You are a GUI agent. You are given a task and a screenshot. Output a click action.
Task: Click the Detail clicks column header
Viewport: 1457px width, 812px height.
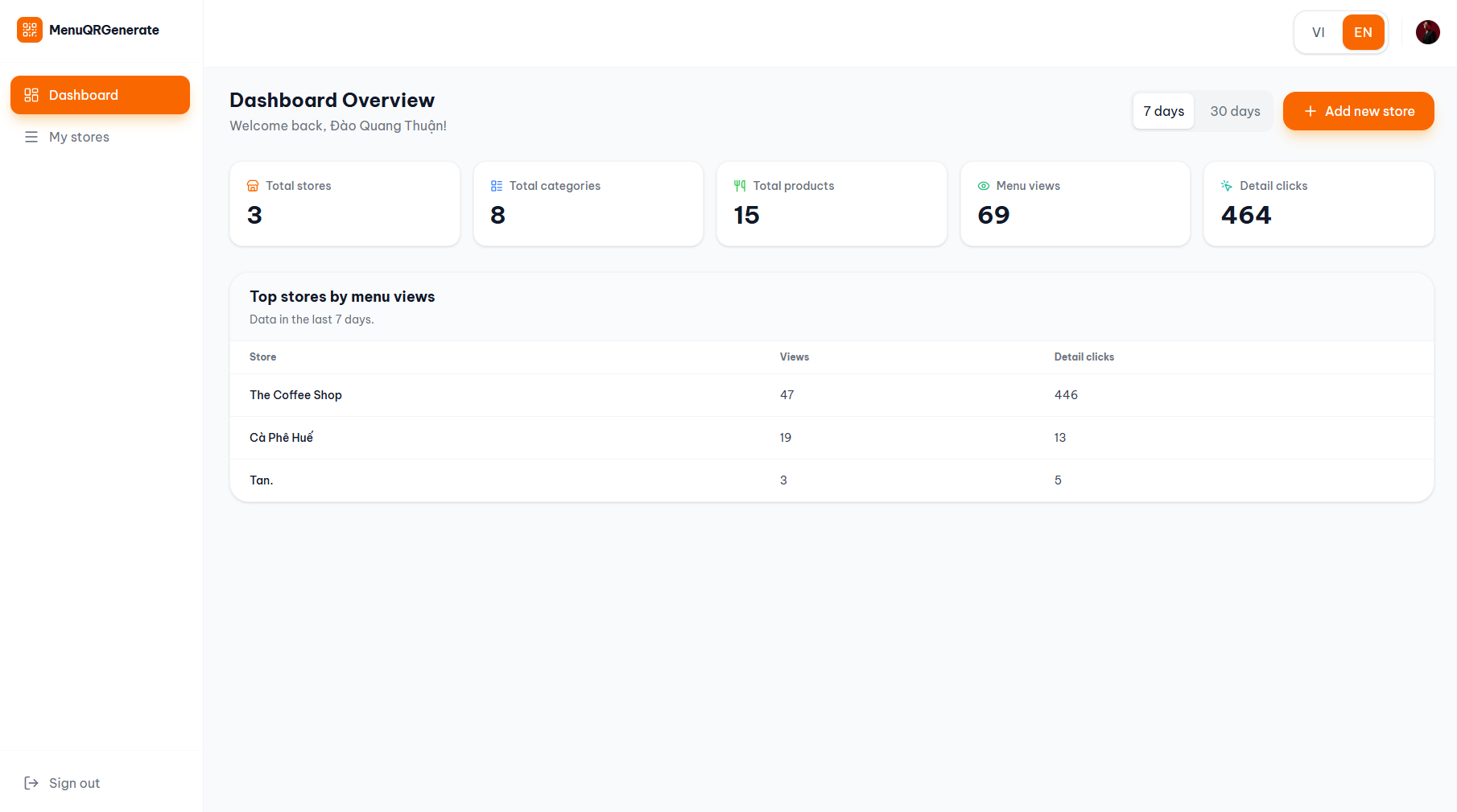[x=1084, y=357]
